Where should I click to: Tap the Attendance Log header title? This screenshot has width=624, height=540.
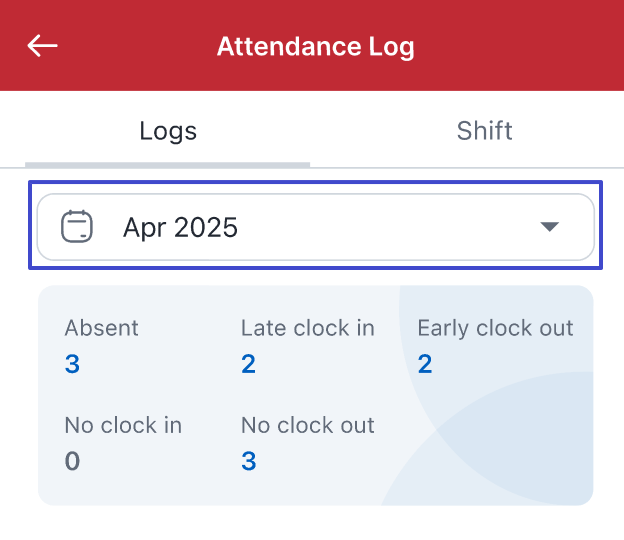pyautogui.click(x=315, y=46)
